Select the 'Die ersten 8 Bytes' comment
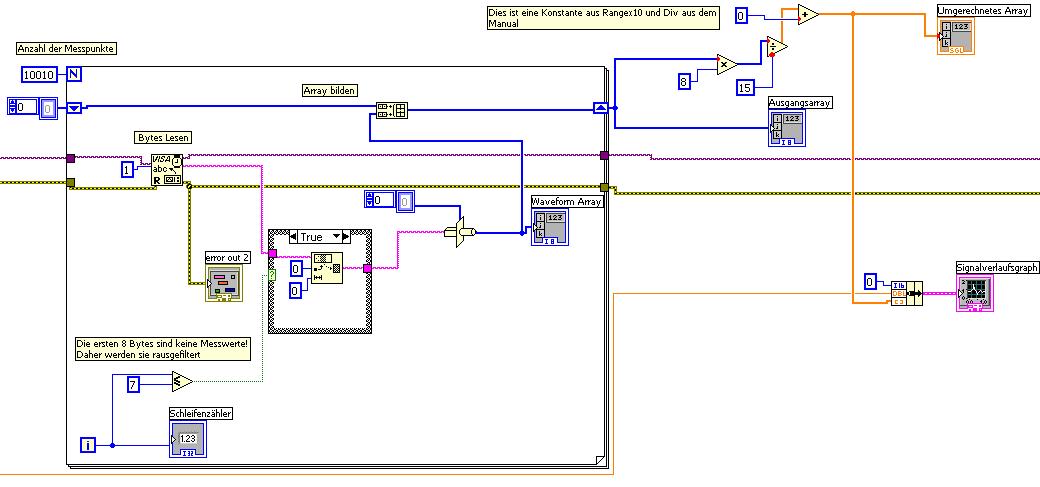 pos(162,349)
